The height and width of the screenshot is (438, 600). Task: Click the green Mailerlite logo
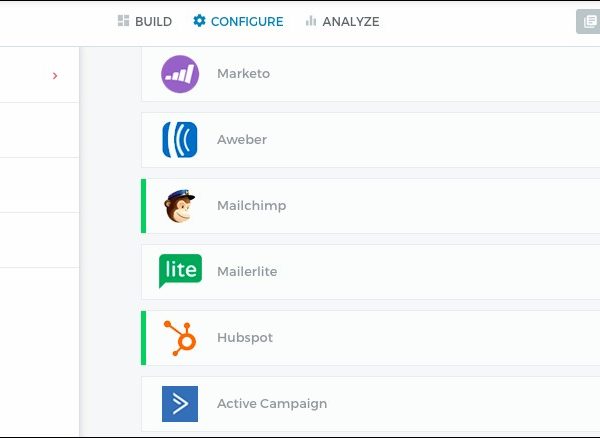pos(180,271)
